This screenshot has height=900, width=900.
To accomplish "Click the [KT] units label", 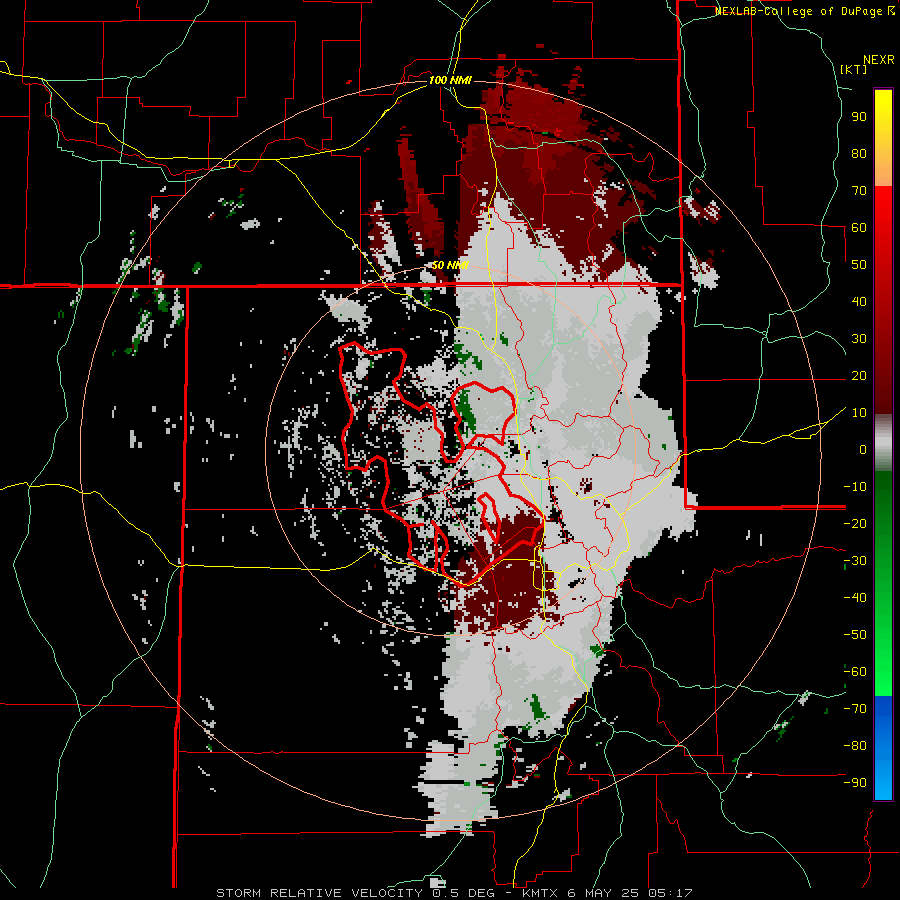I will [x=854, y=69].
